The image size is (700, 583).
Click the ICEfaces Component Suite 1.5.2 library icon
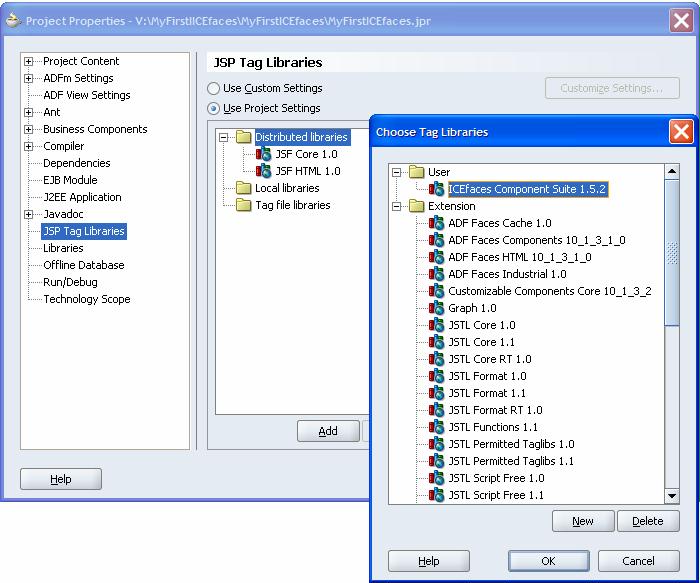coord(436,189)
